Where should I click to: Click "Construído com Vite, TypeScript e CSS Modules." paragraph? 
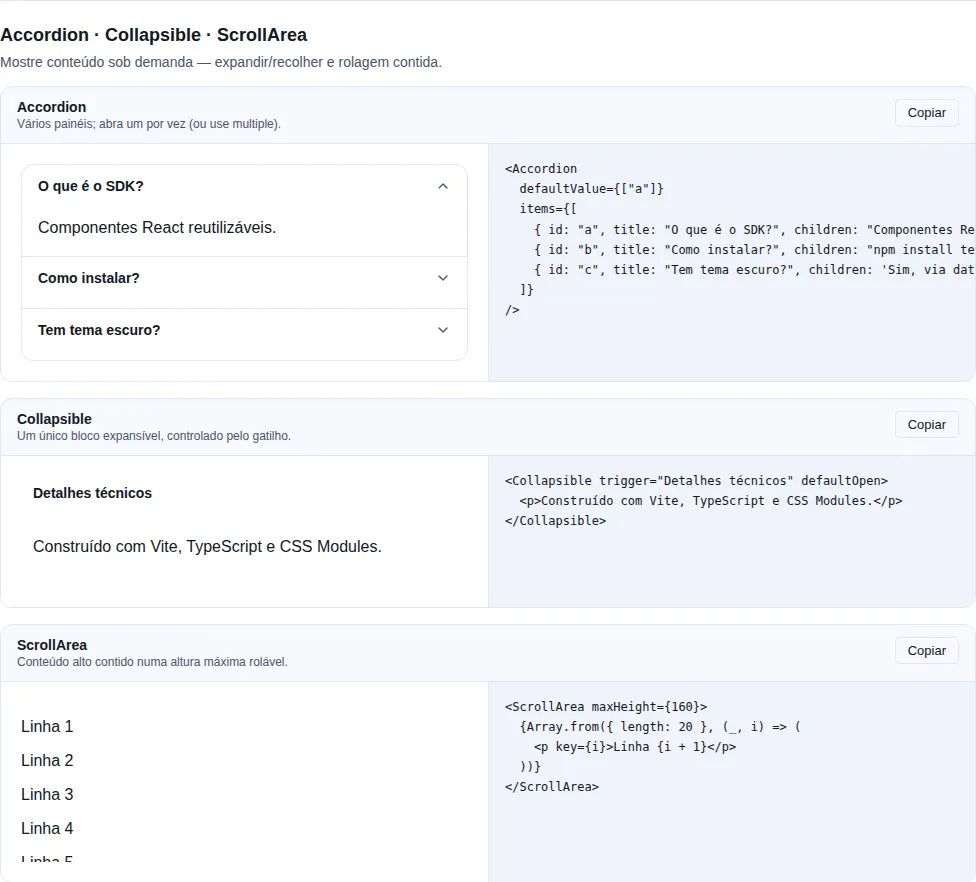point(207,547)
